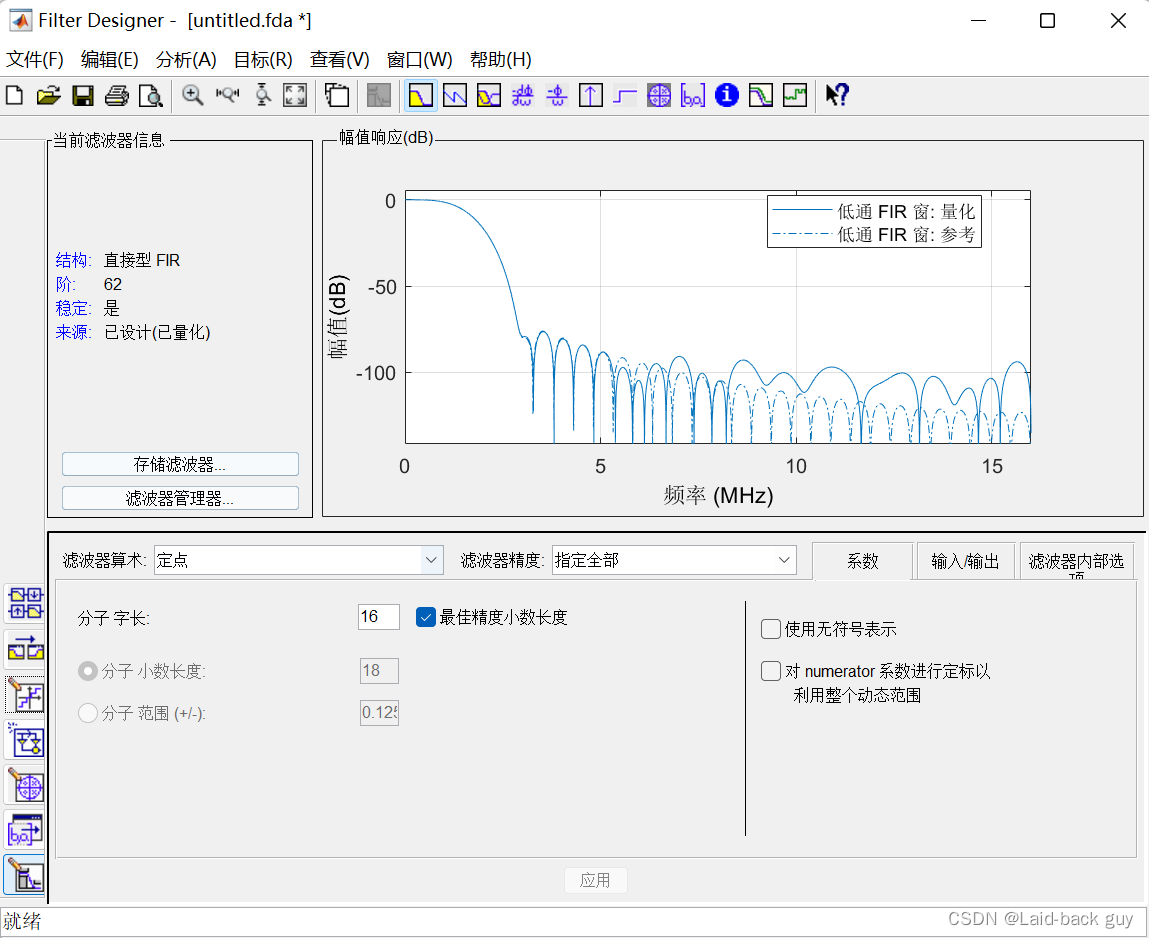The height and width of the screenshot is (938, 1149).
Task: Open filter information with the blue i icon
Action: click(726, 95)
